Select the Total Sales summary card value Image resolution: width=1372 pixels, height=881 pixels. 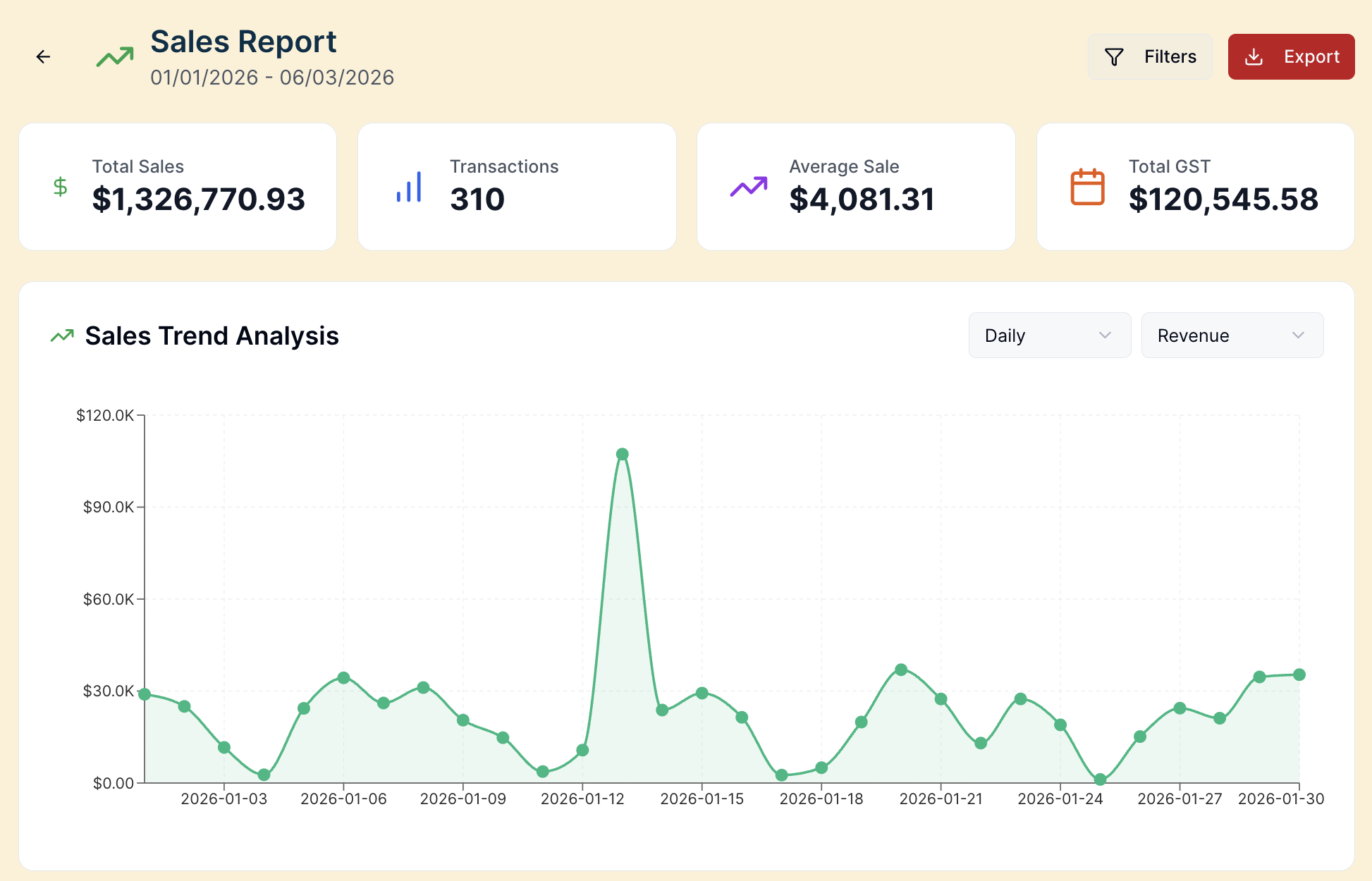point(198,199)
